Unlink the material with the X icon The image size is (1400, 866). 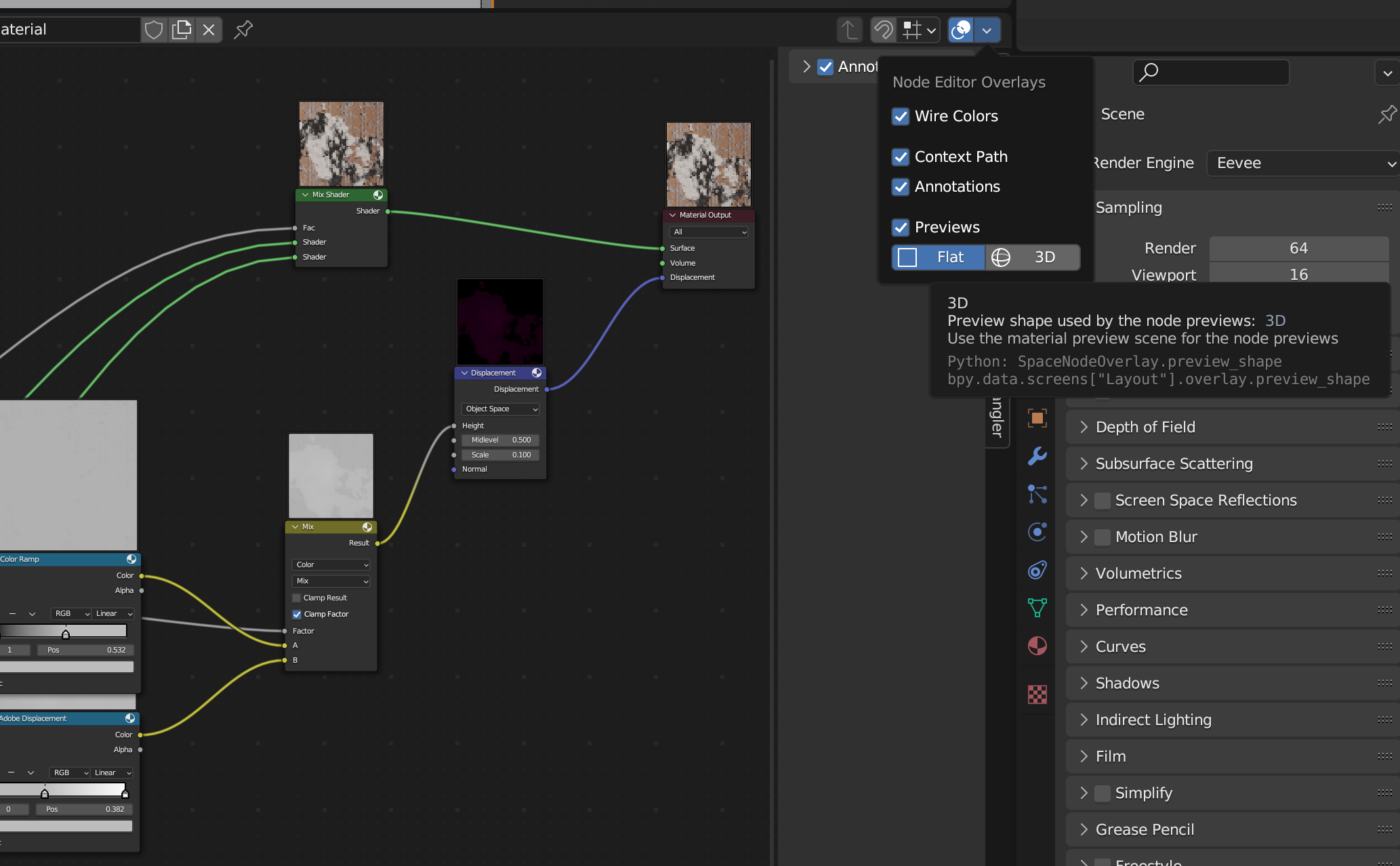[x=209, y=30]
